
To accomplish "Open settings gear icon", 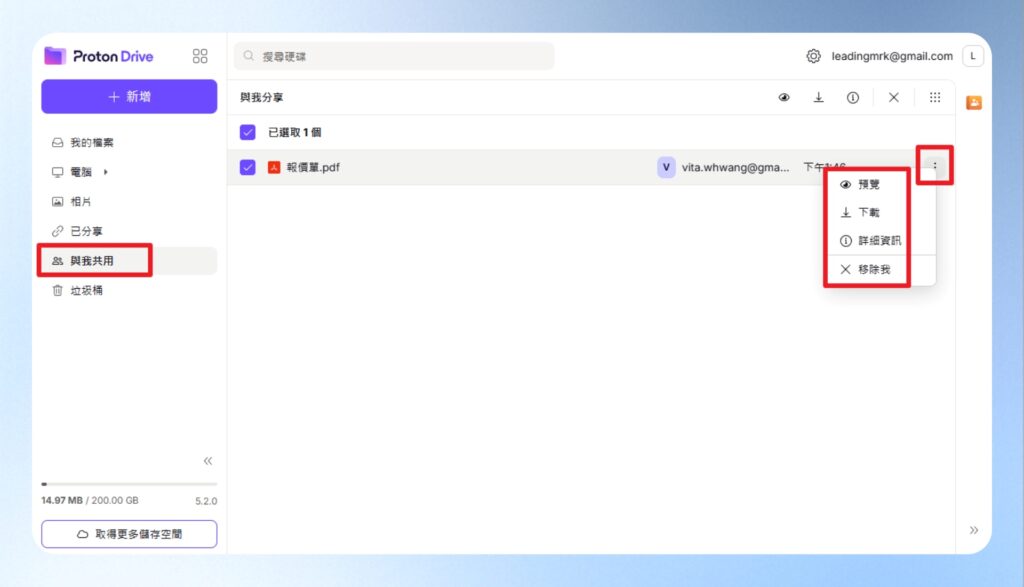I will (813, 56).
